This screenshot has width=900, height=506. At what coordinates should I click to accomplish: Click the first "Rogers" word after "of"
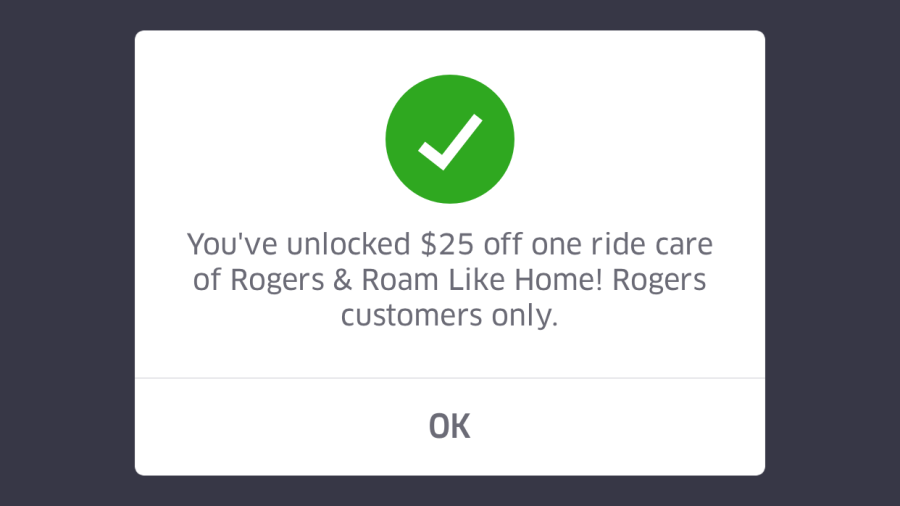[277, 281]
